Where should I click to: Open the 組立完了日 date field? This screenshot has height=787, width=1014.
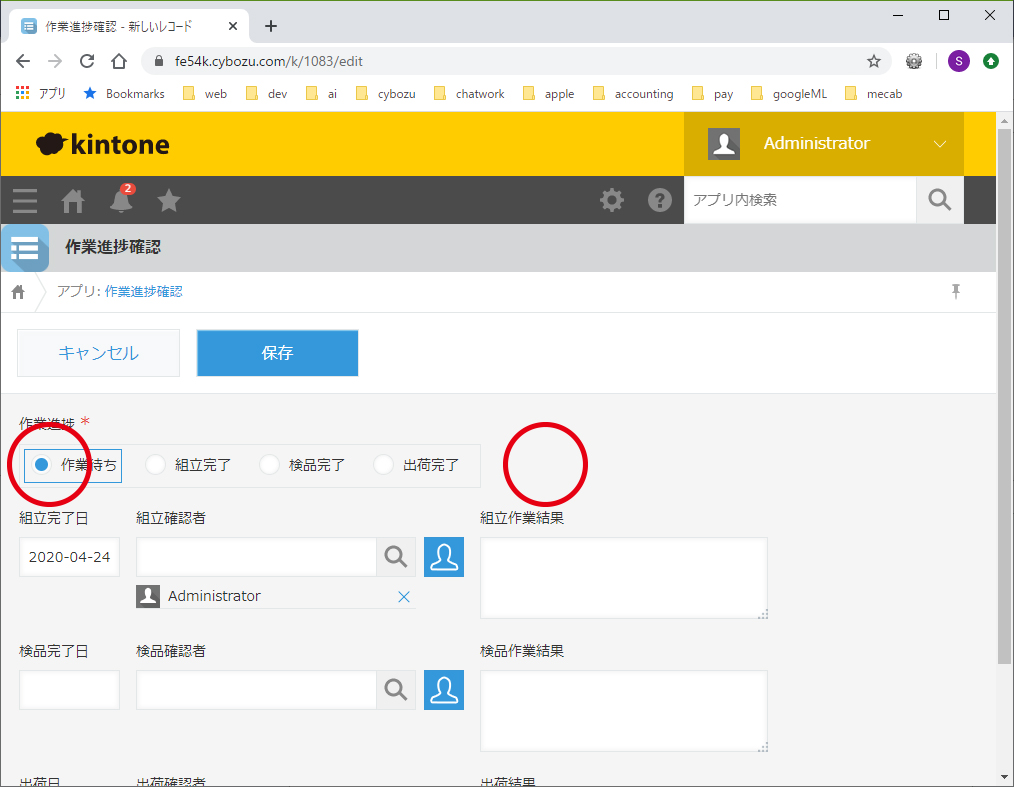coord(69,557)
